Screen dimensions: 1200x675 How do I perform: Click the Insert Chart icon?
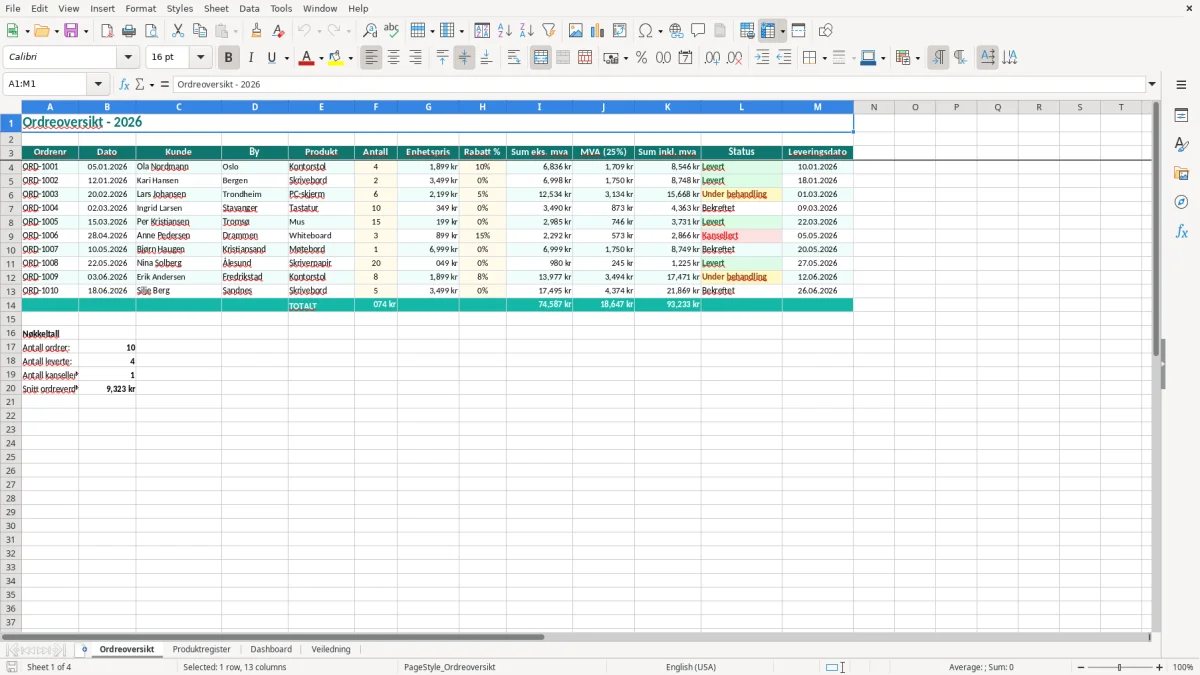598,31
